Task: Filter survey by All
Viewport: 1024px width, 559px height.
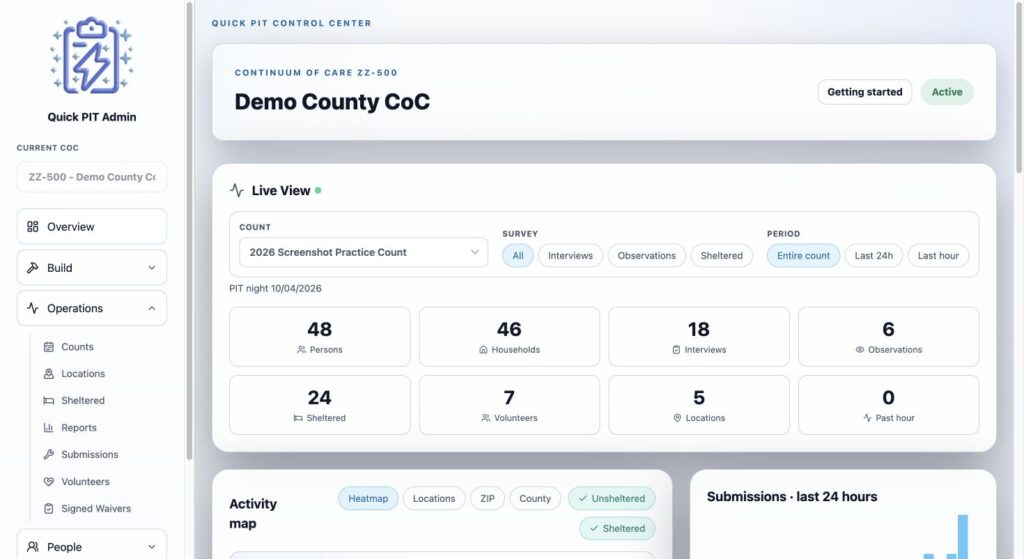Action: 518,255
